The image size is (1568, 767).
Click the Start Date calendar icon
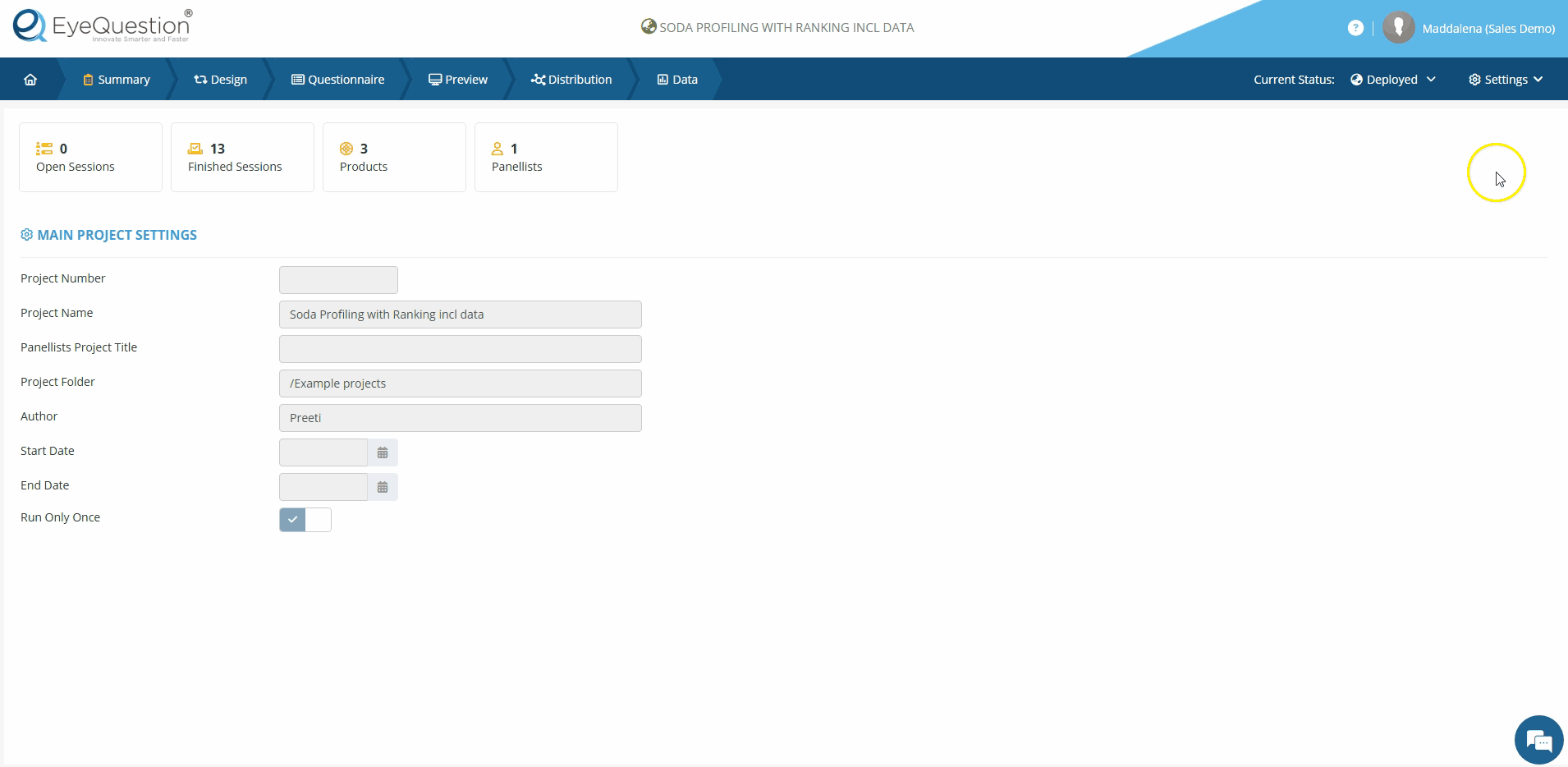[383, 452]
